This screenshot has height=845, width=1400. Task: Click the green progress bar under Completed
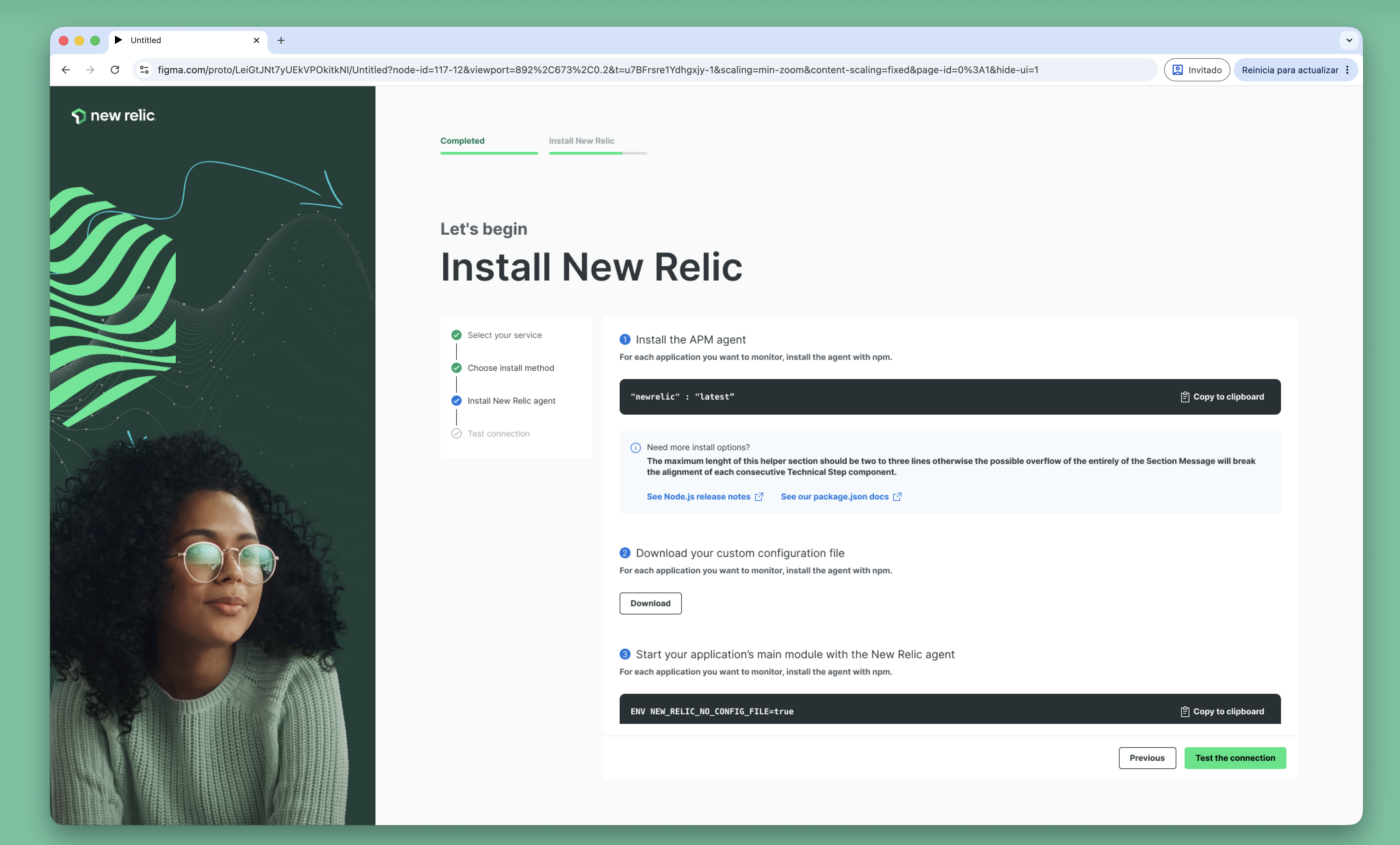click(x=489, y=153)
